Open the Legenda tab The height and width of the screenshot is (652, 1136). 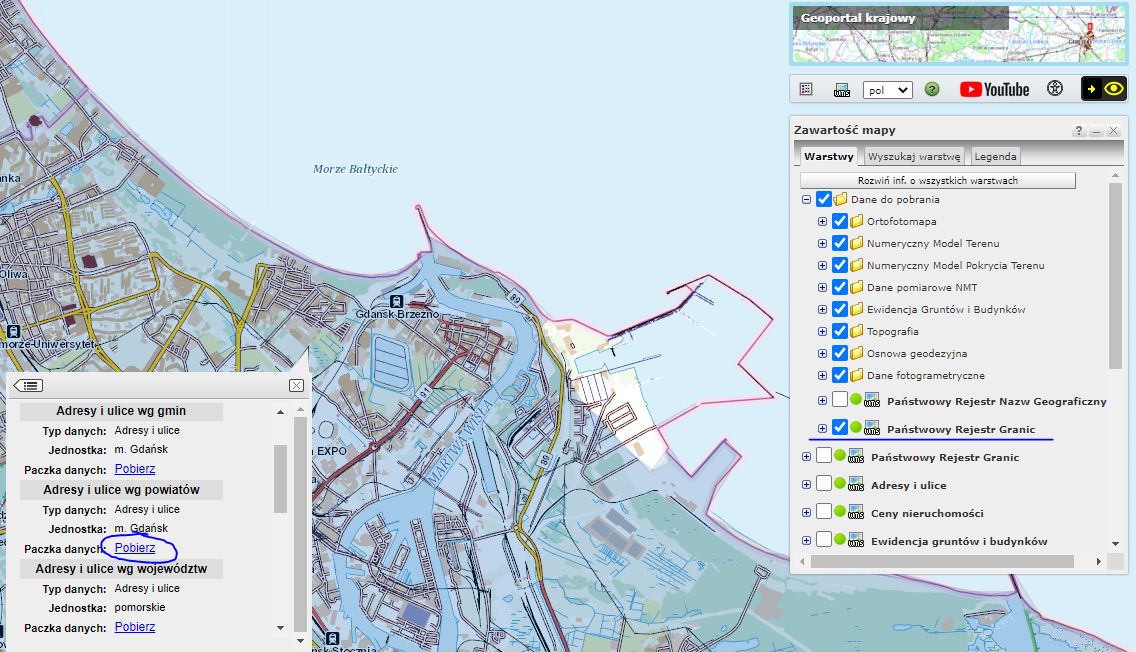pos(995,156)
